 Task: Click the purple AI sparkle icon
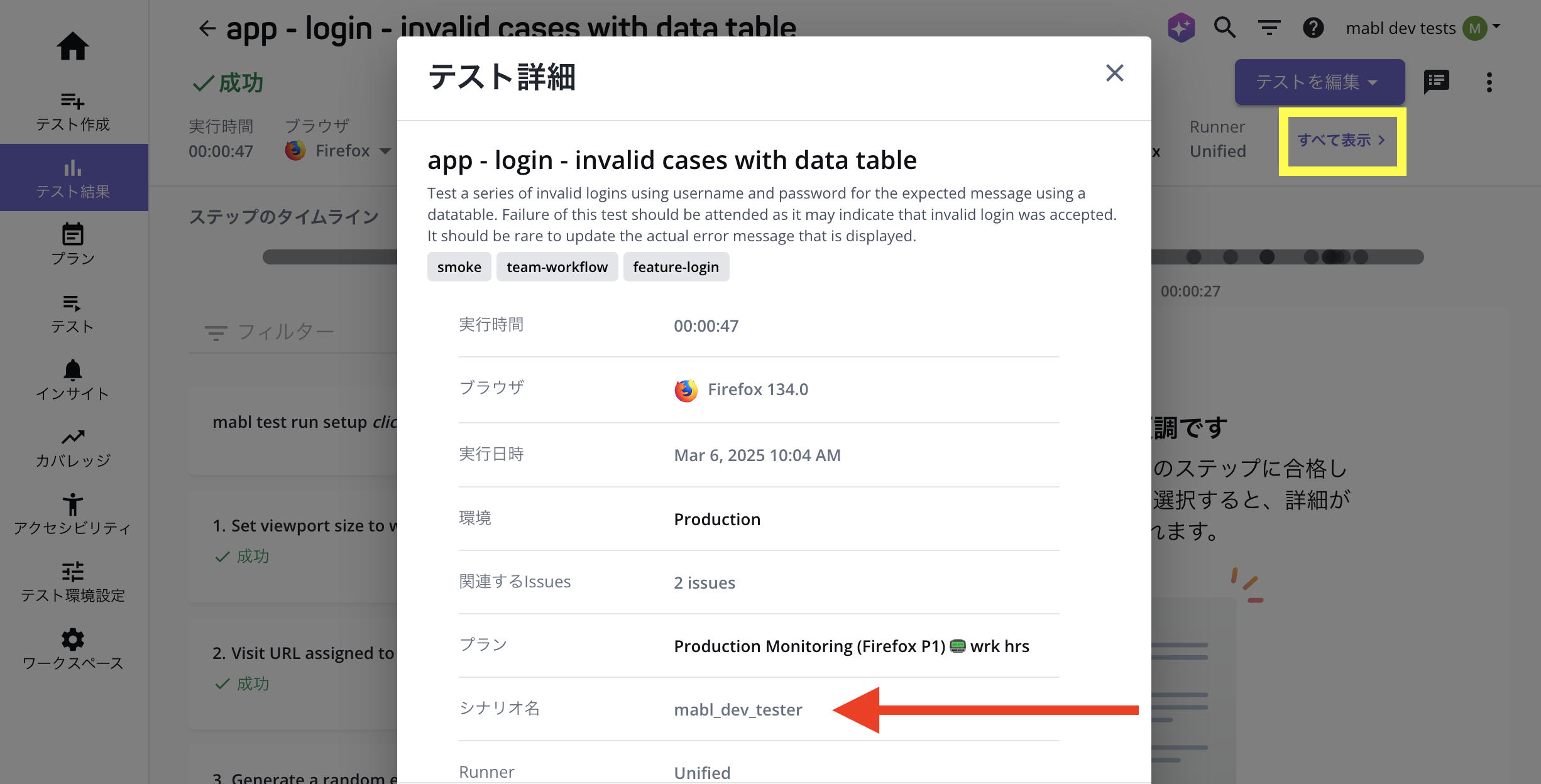click(1181, 28)
